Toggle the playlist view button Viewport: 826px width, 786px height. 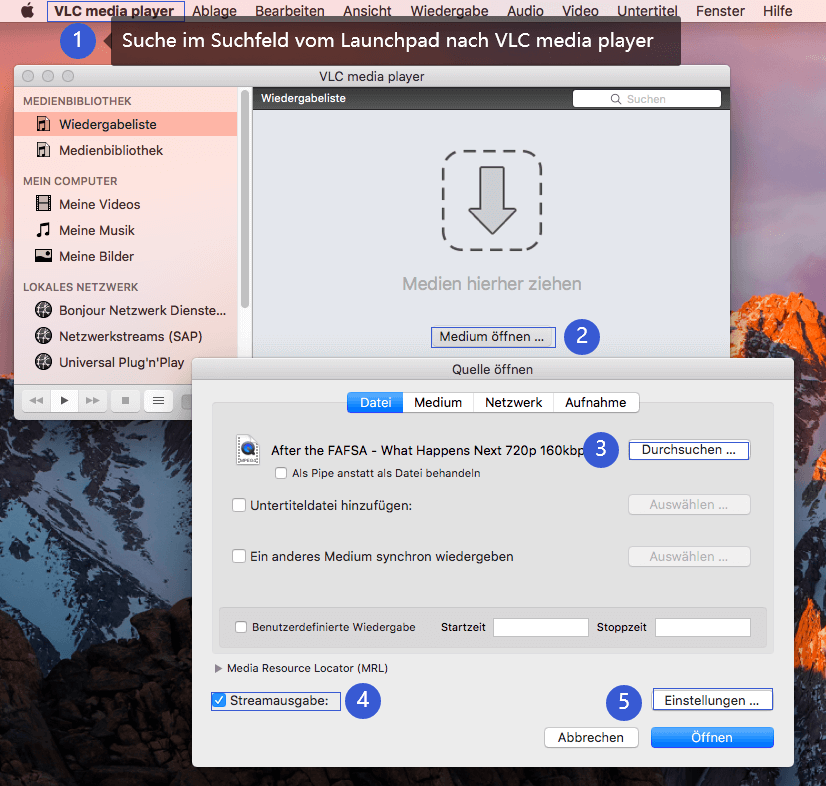coord(158,401)
